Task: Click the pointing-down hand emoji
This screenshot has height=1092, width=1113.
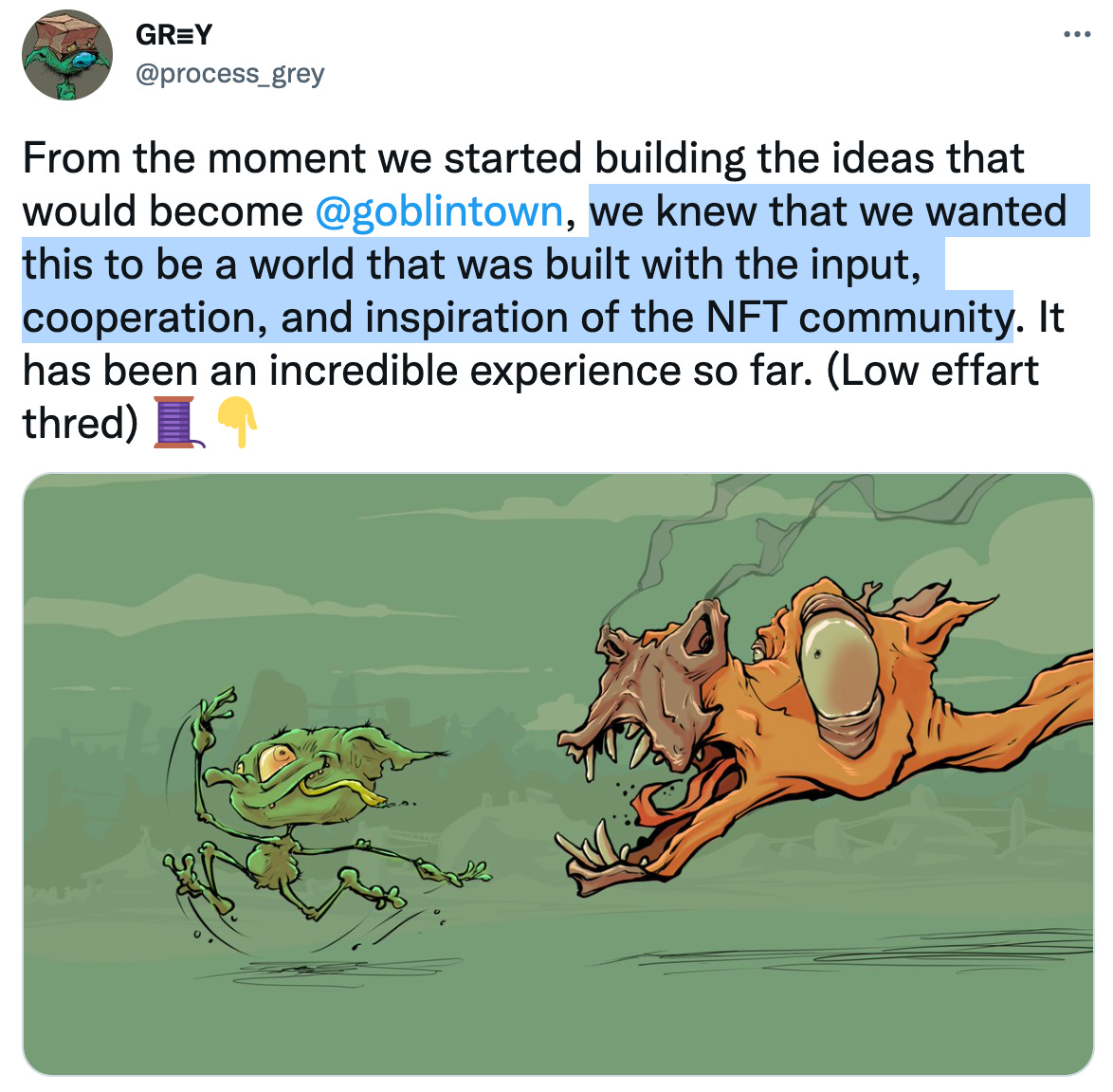Action: pos(237,422)
